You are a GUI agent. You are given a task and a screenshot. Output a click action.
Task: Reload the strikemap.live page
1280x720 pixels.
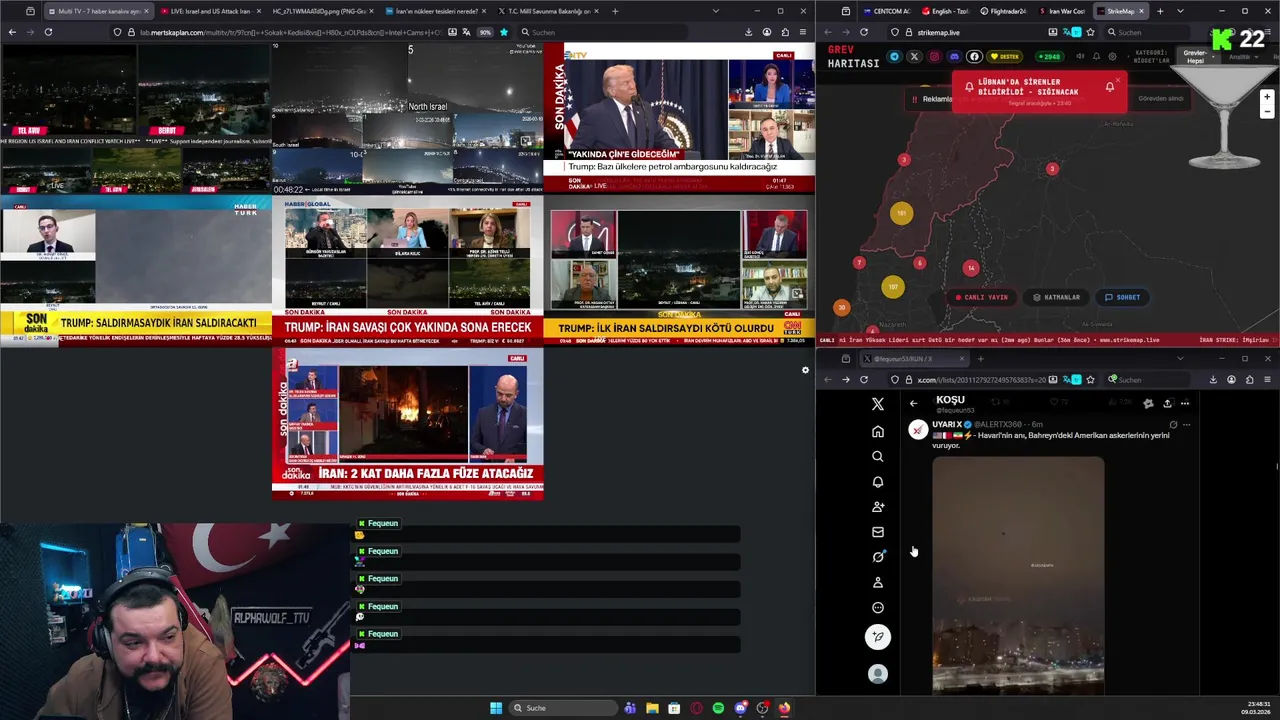pyautogui.click(x=864, y=32)
